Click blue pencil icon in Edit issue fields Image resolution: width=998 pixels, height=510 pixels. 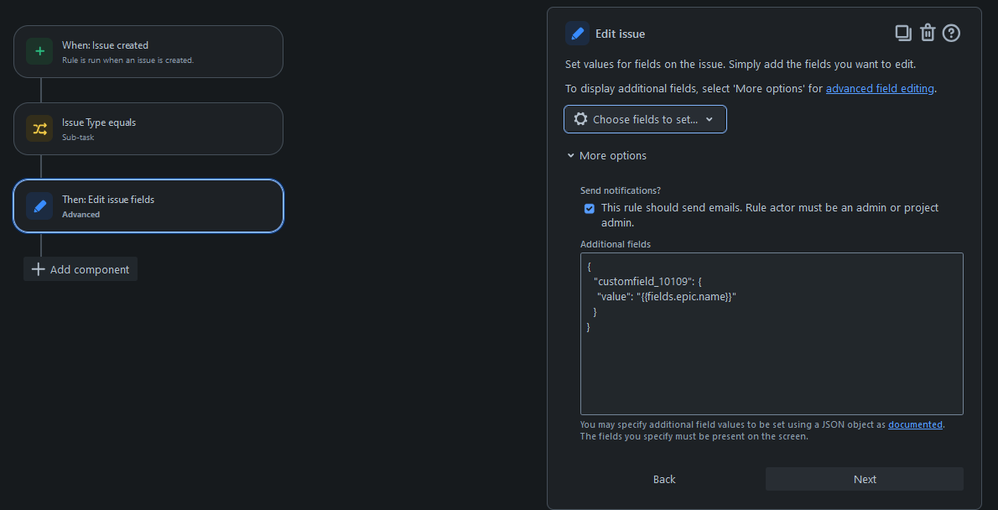point(39,206)
